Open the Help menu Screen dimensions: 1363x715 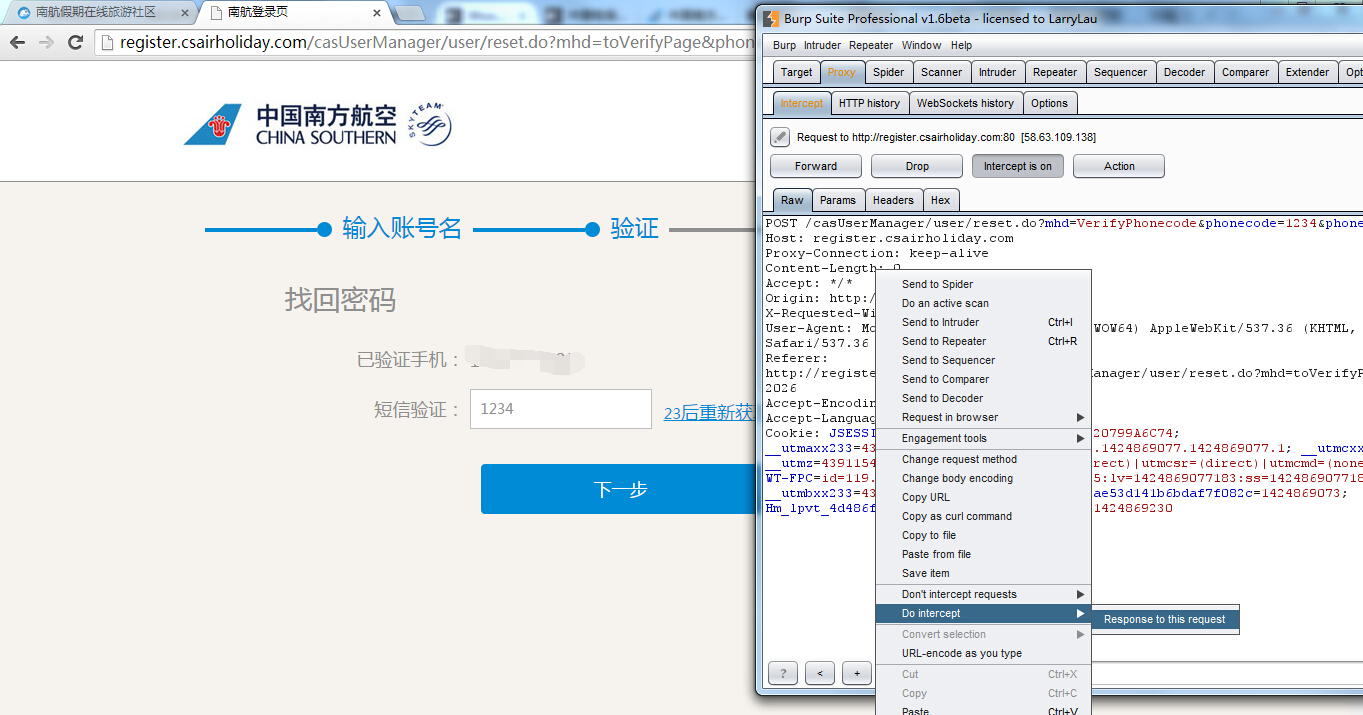961,45
